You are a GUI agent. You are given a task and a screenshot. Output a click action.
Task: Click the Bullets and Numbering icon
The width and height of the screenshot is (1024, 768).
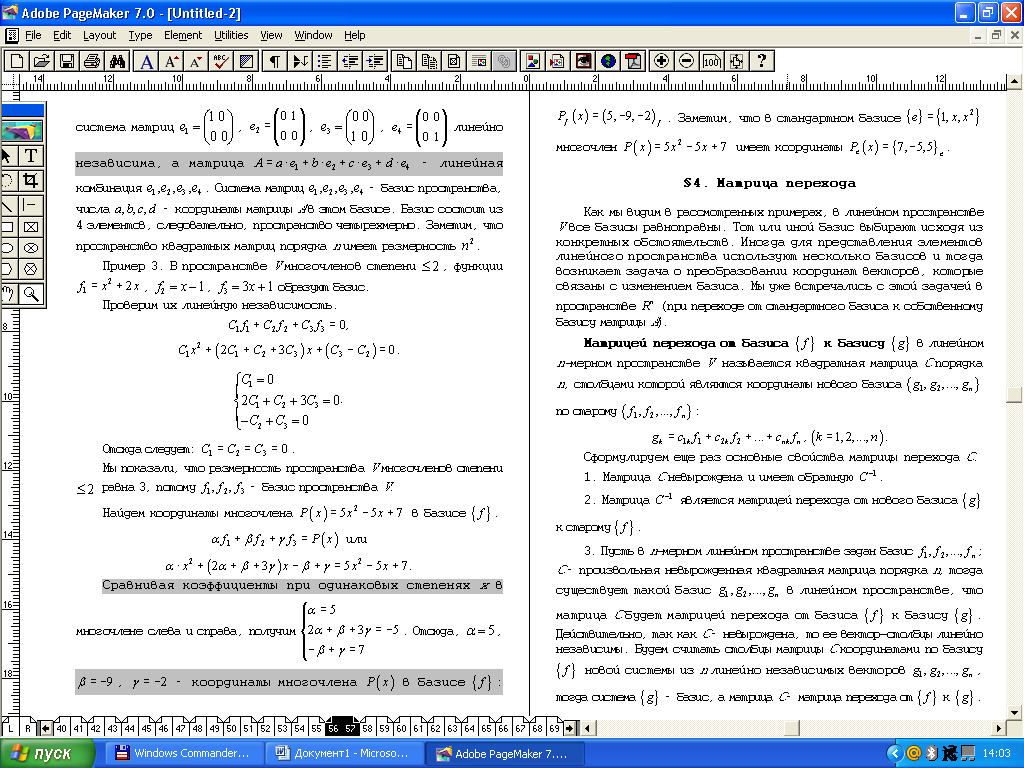[325, 61]
